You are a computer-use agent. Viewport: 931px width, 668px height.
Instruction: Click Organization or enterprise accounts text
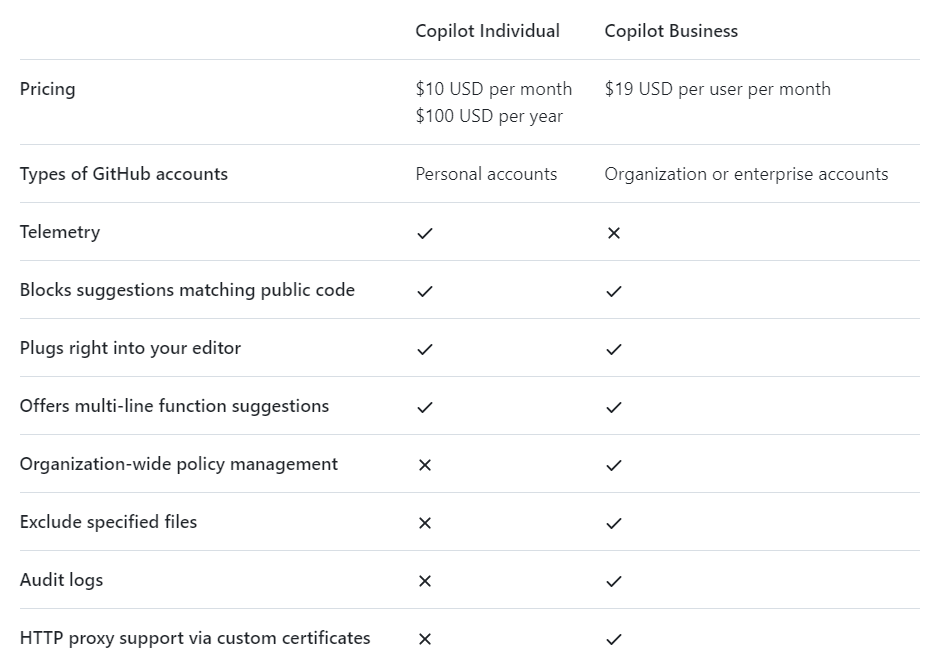tap(746, 174)
